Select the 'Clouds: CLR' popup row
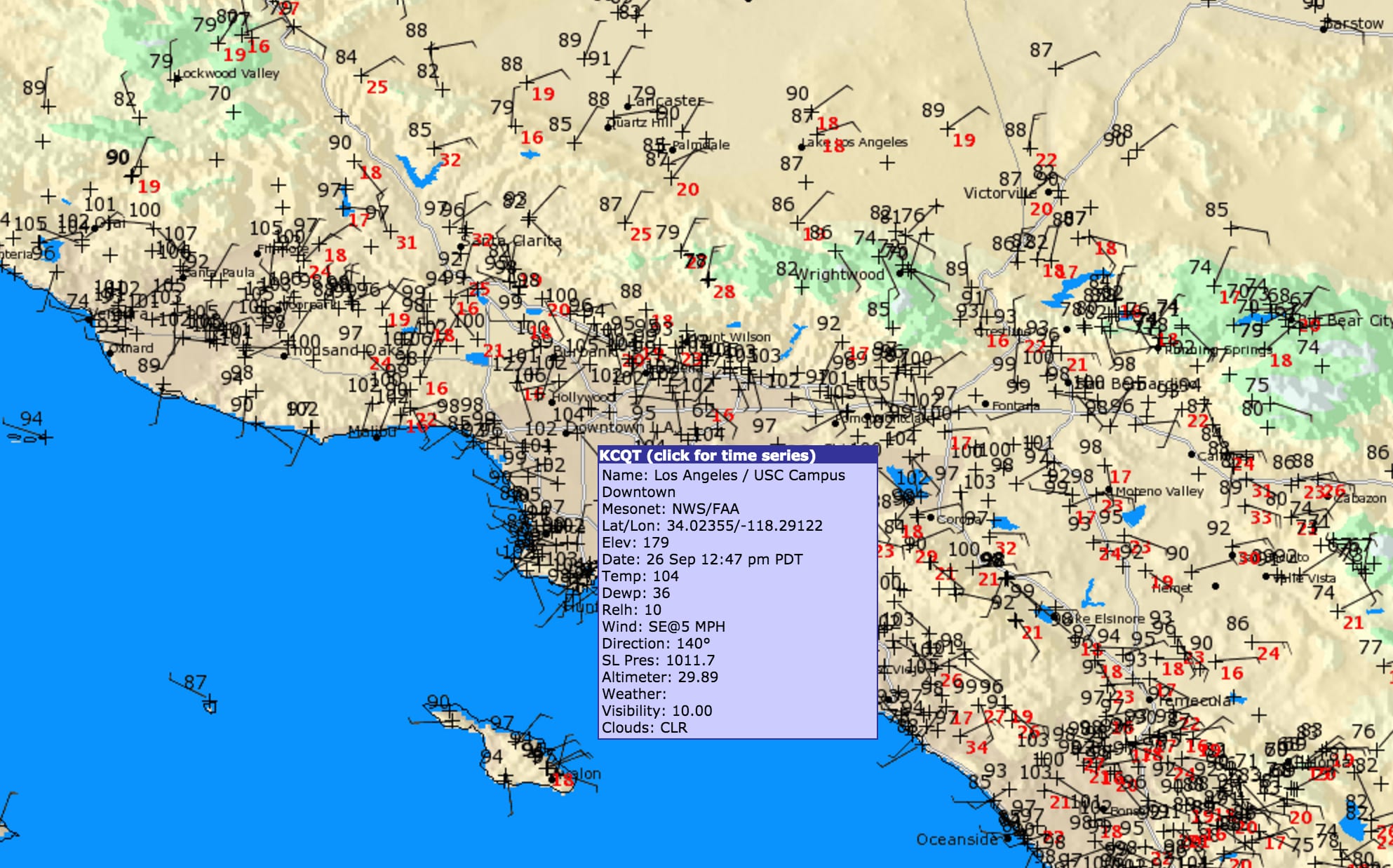This screenshot has height=868, width=1393. [645, 728]
